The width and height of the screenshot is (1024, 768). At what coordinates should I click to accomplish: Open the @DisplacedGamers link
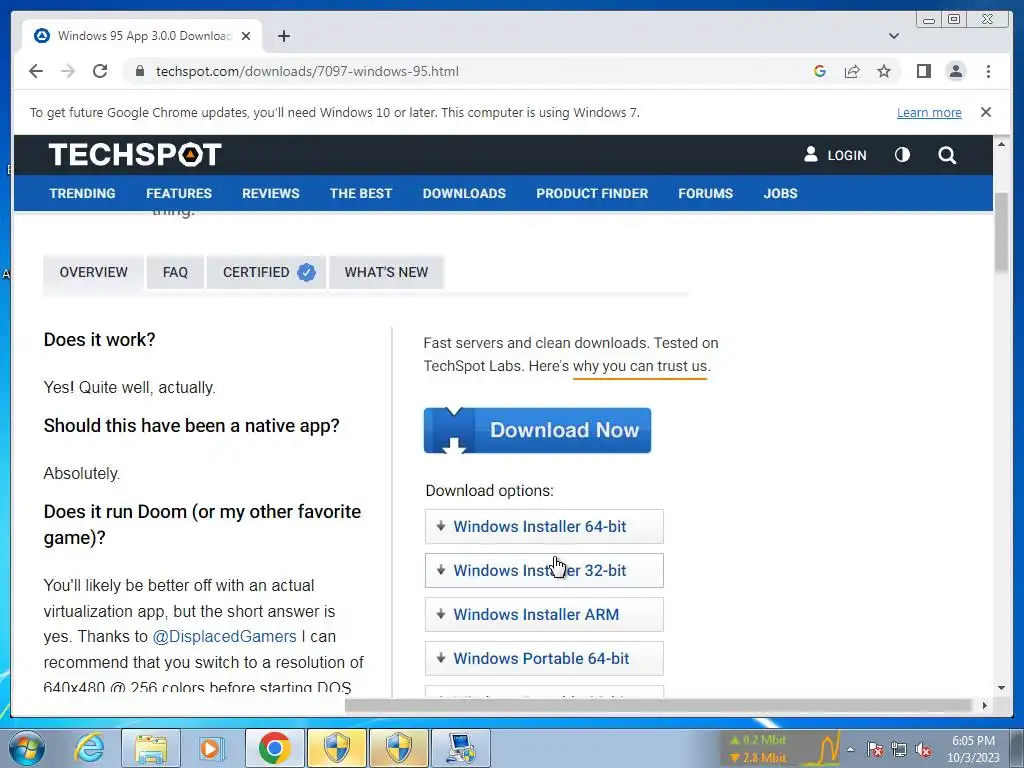pos(224,637)
